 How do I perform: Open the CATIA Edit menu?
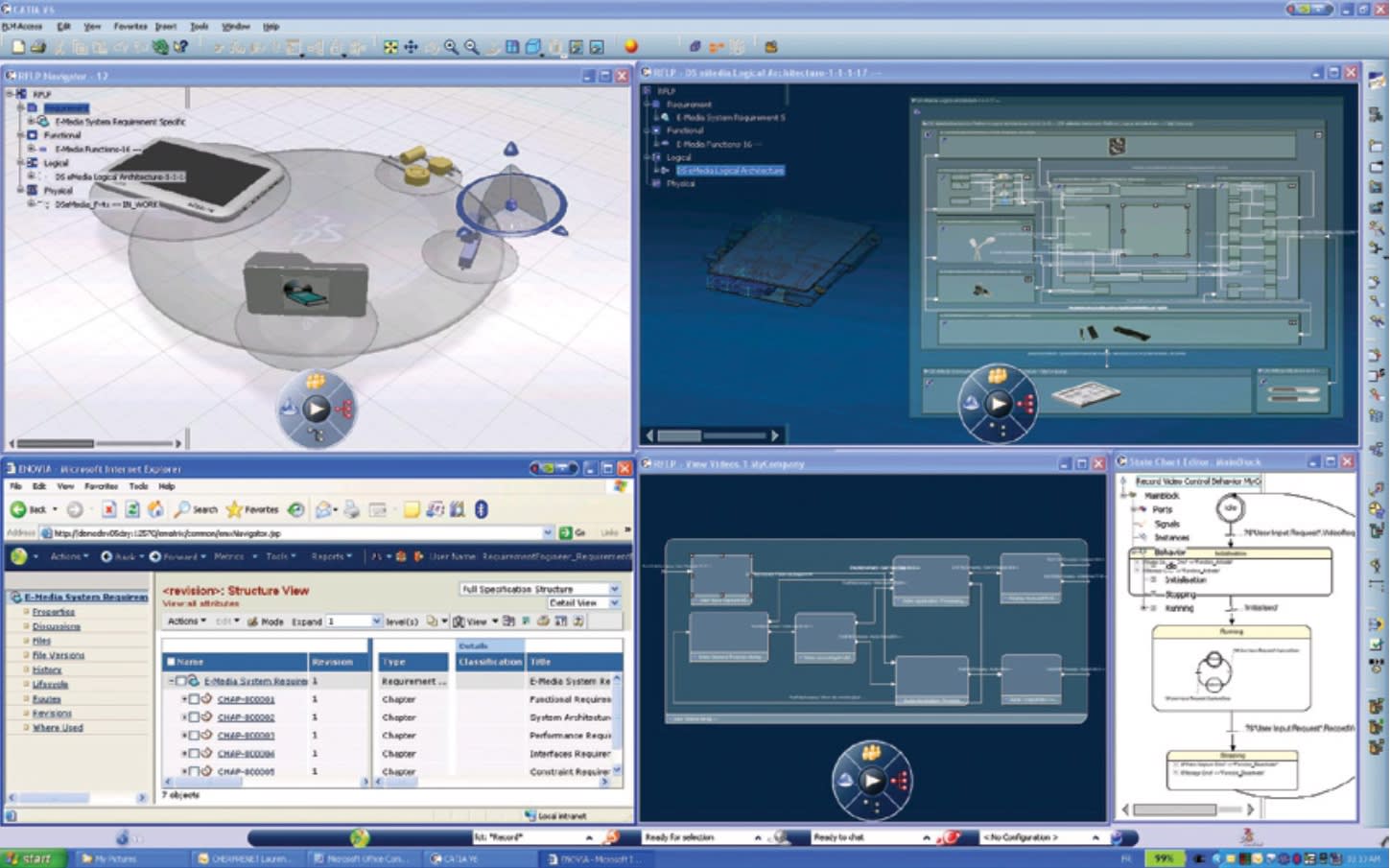tap(64, 27)
